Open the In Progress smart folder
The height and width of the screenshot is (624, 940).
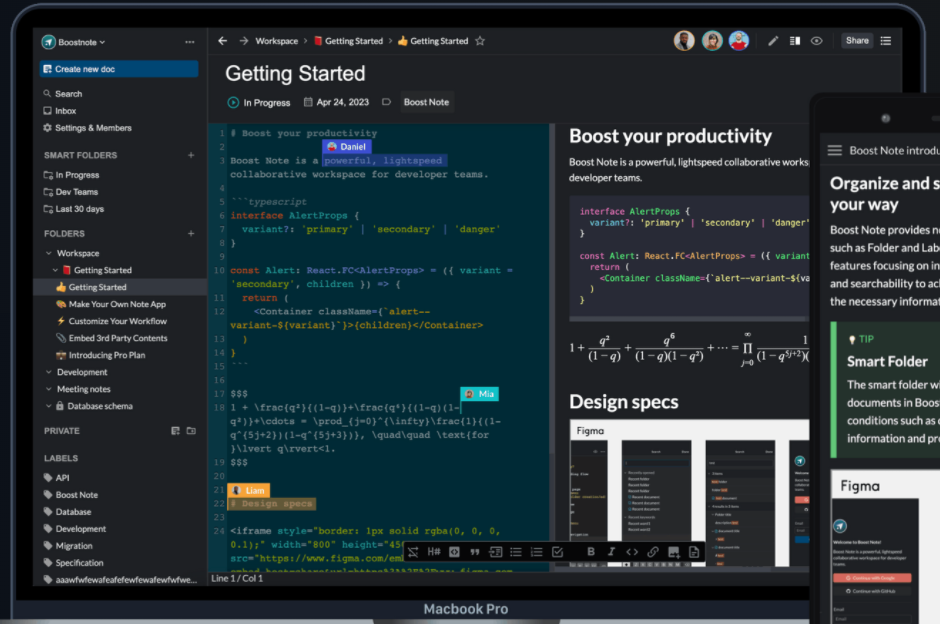click(x=71, y=175)
